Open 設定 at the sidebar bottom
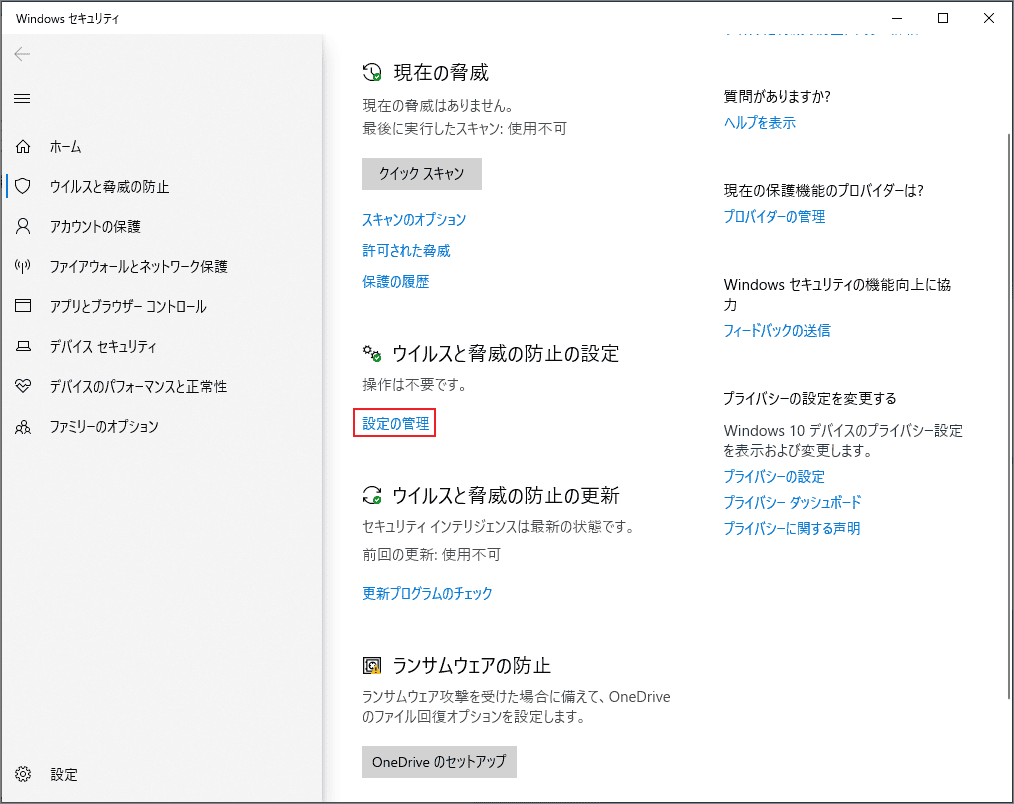The width and height of the screenshot is (1014, 804). [x=162, y=774]
